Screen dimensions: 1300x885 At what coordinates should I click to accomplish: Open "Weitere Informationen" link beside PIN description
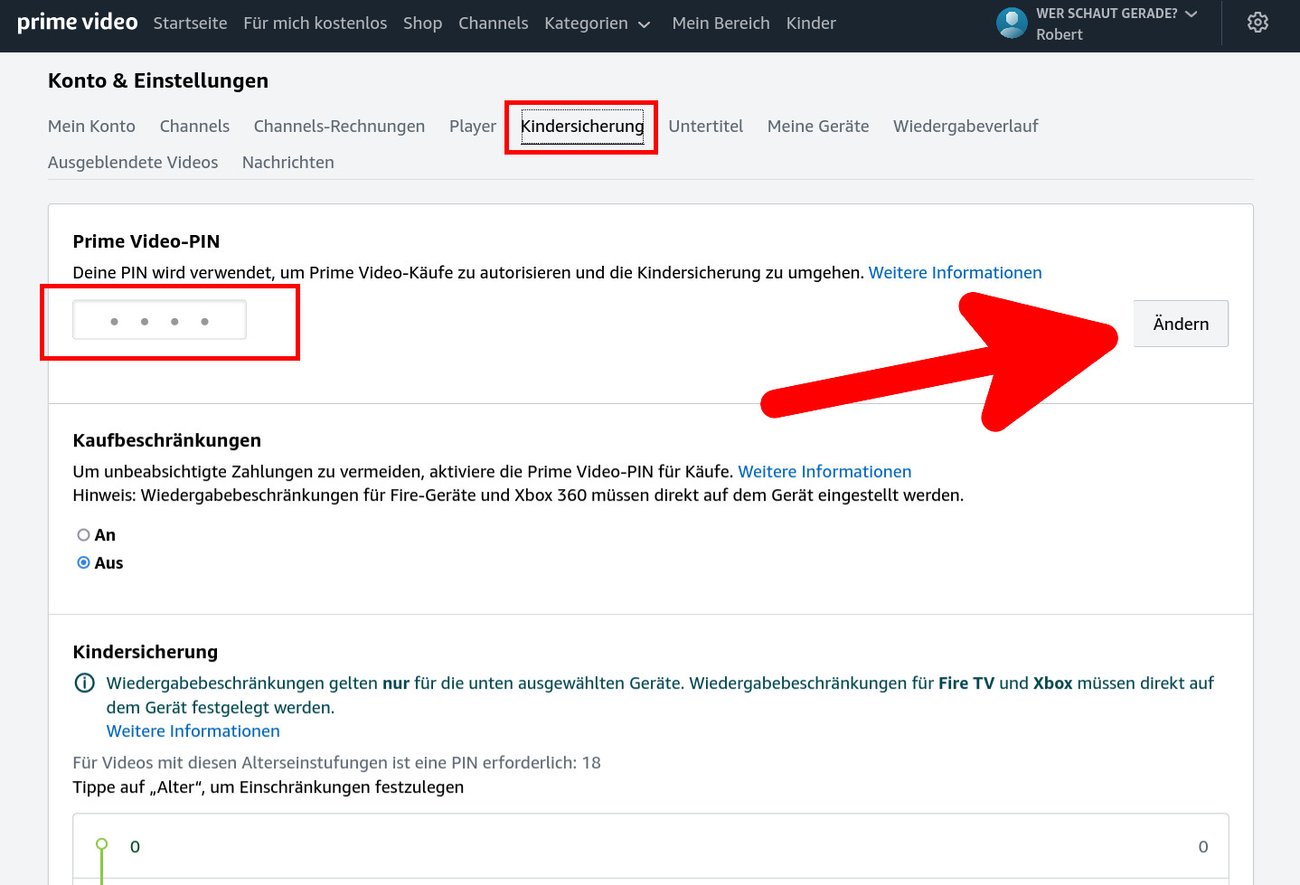pyautogui.click(x=954, y=272)
